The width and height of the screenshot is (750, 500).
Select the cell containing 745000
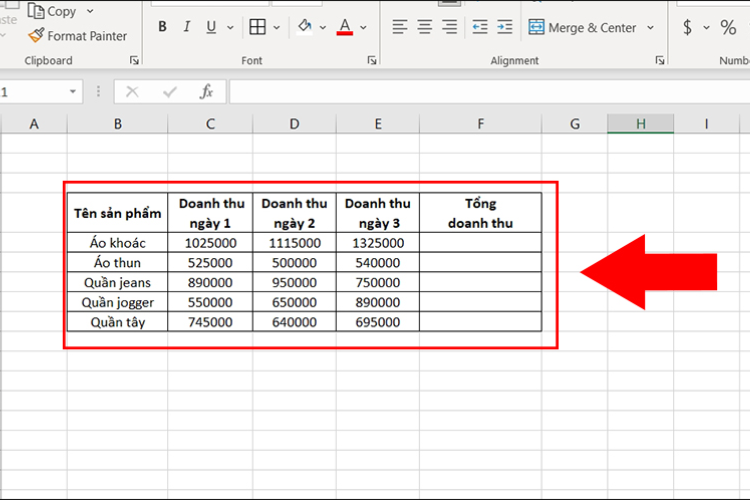210,322
